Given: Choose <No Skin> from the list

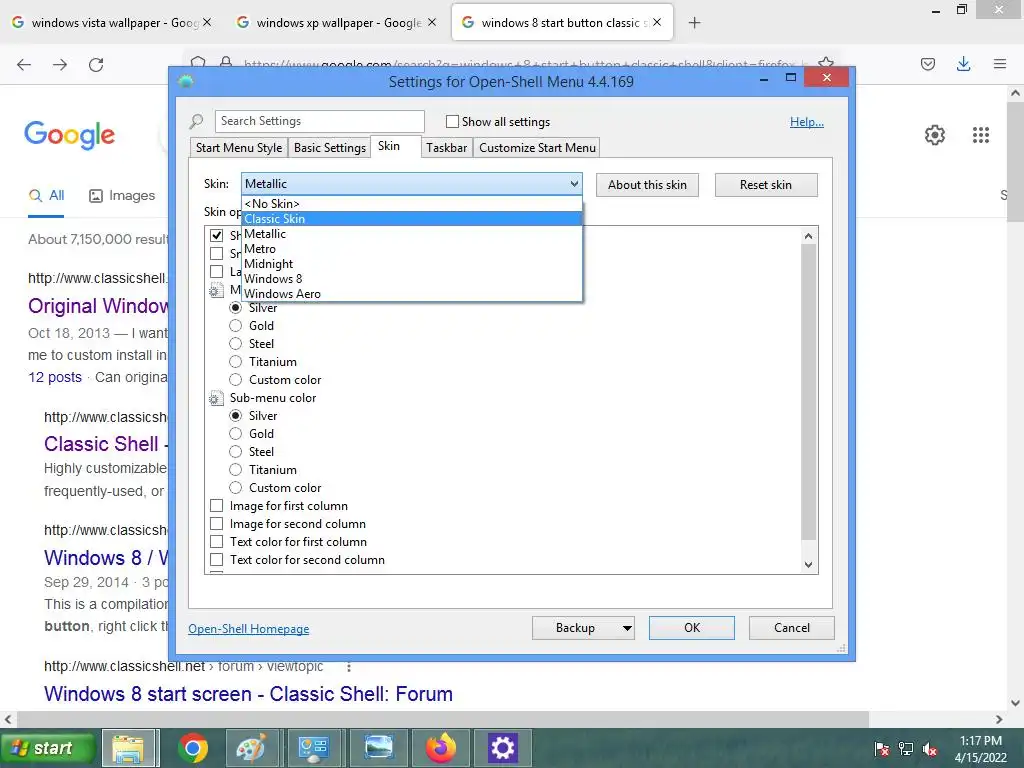Looking at the screenshot, I should (x=411, y=204).
